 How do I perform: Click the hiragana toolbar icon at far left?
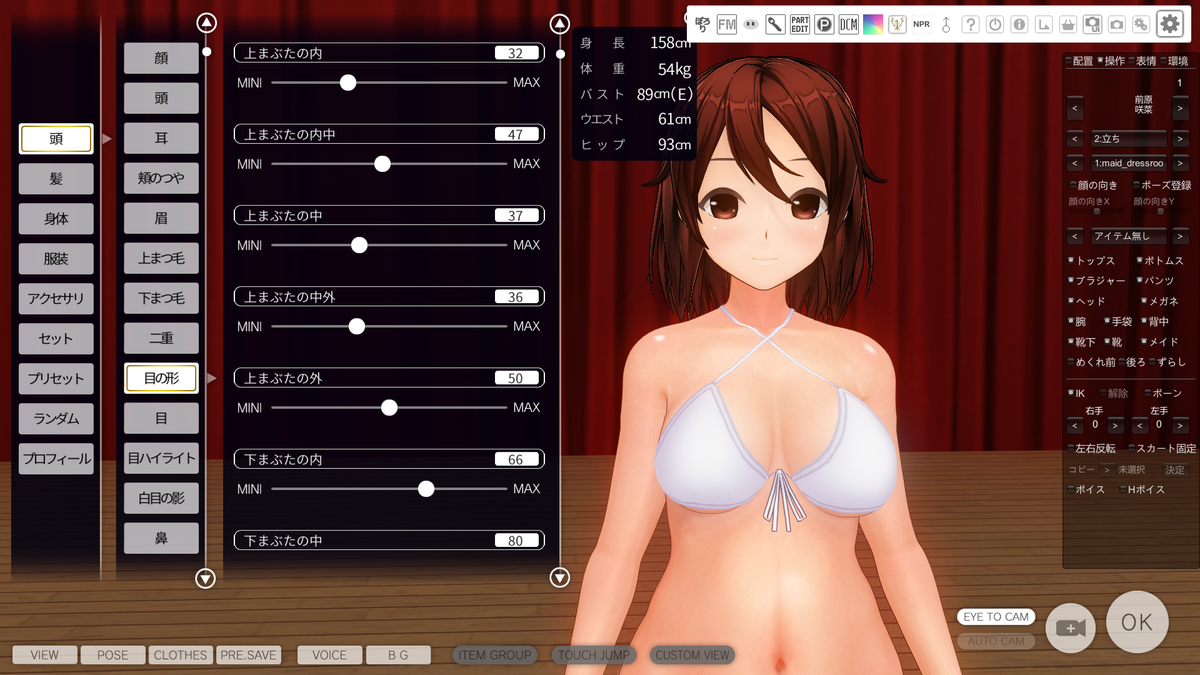point(703,24)
